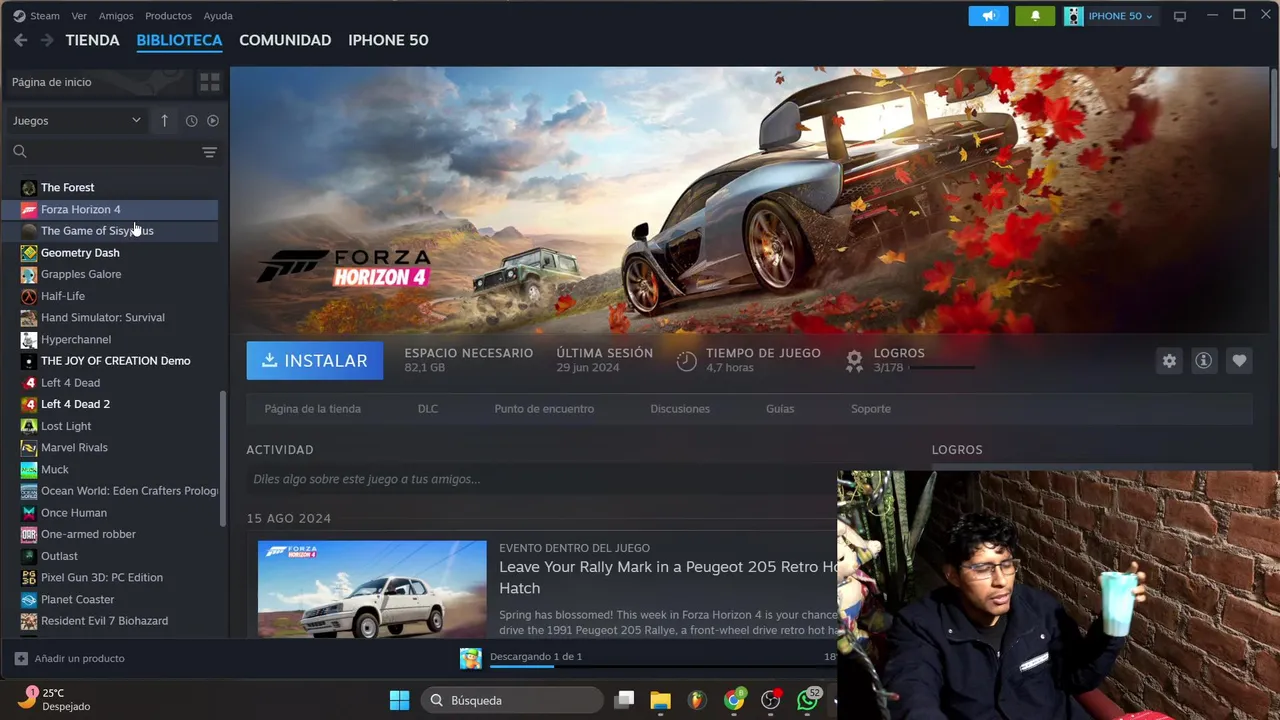Image resolution: width=1280 pixels, height=720 pixels.
Task: Open the Amigos menu
Action: coord(116,16)
